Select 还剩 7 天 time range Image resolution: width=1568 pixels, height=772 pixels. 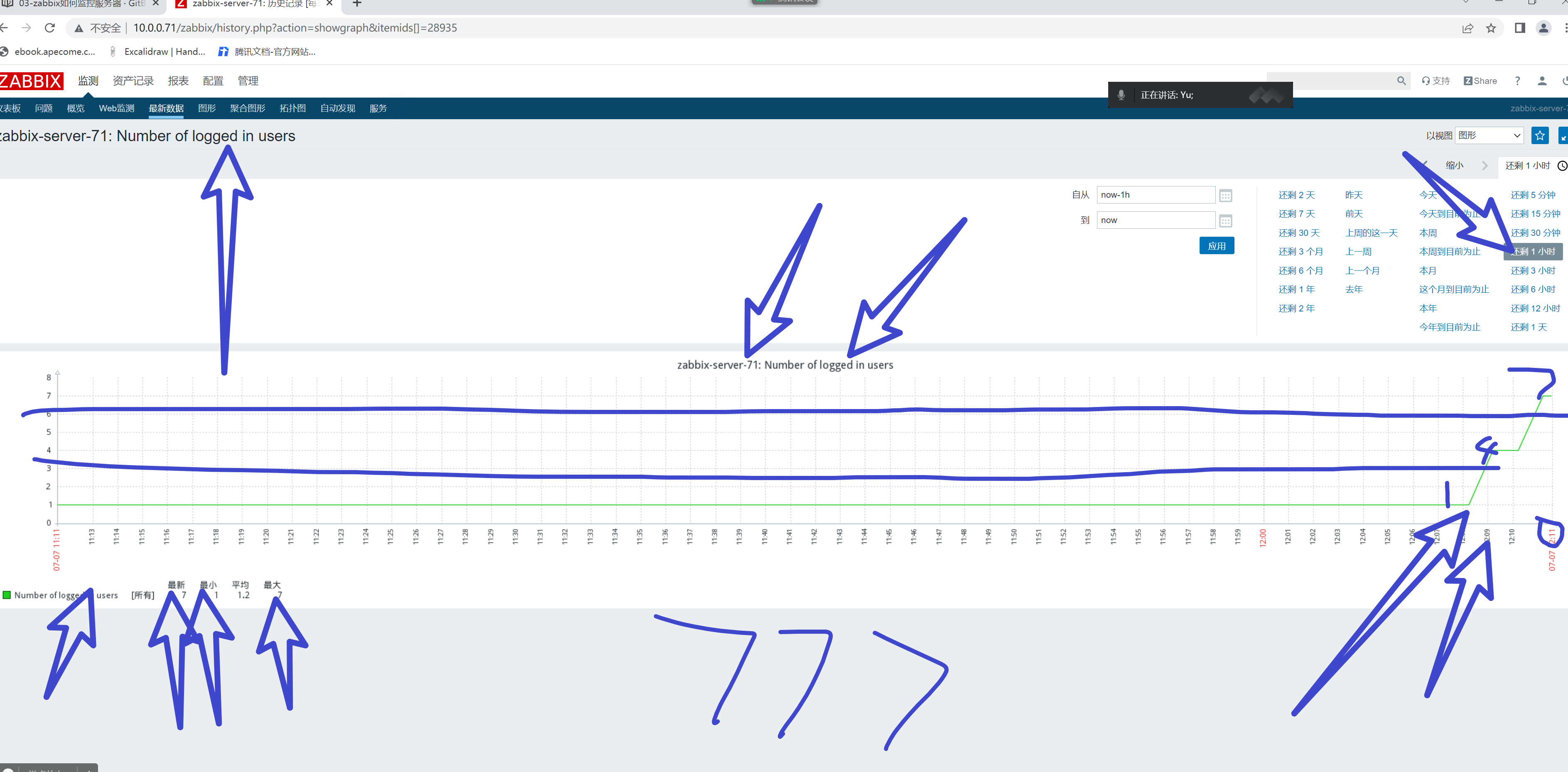1296,214
